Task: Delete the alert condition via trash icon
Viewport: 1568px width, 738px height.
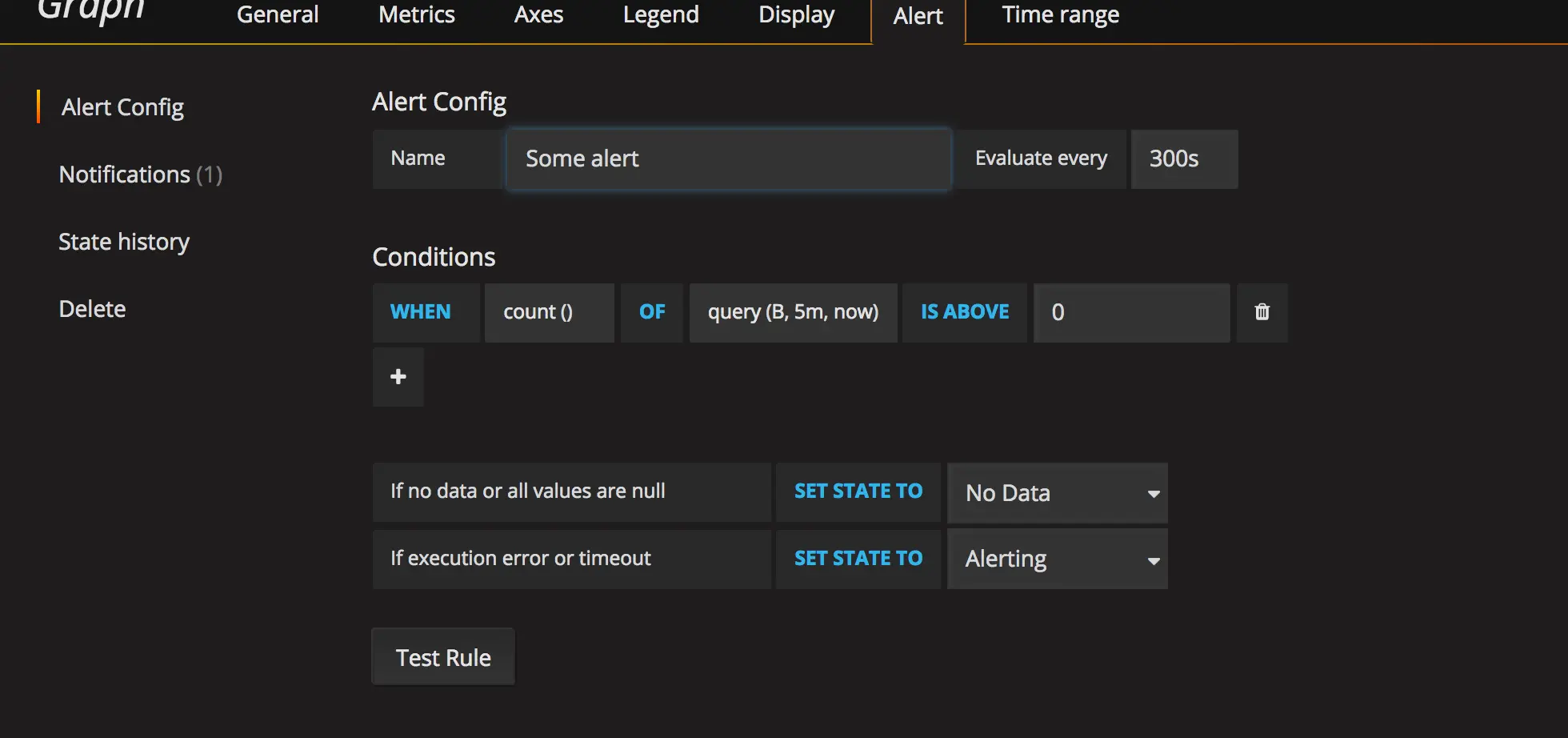Action: (1262, 312)
